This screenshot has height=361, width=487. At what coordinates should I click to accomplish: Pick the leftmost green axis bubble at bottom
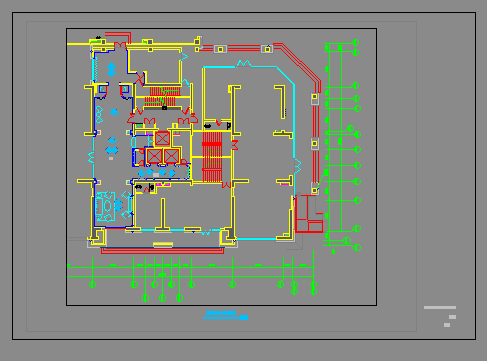(93, 284)
